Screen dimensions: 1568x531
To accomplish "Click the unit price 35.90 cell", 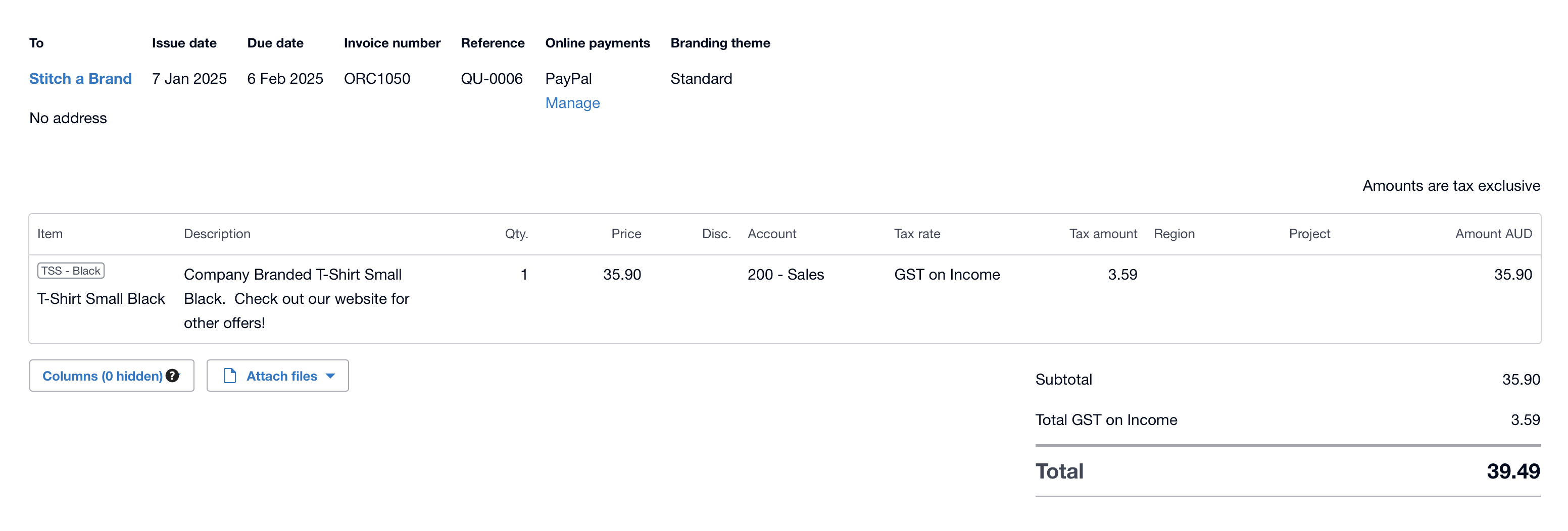I will click(621, 274).
